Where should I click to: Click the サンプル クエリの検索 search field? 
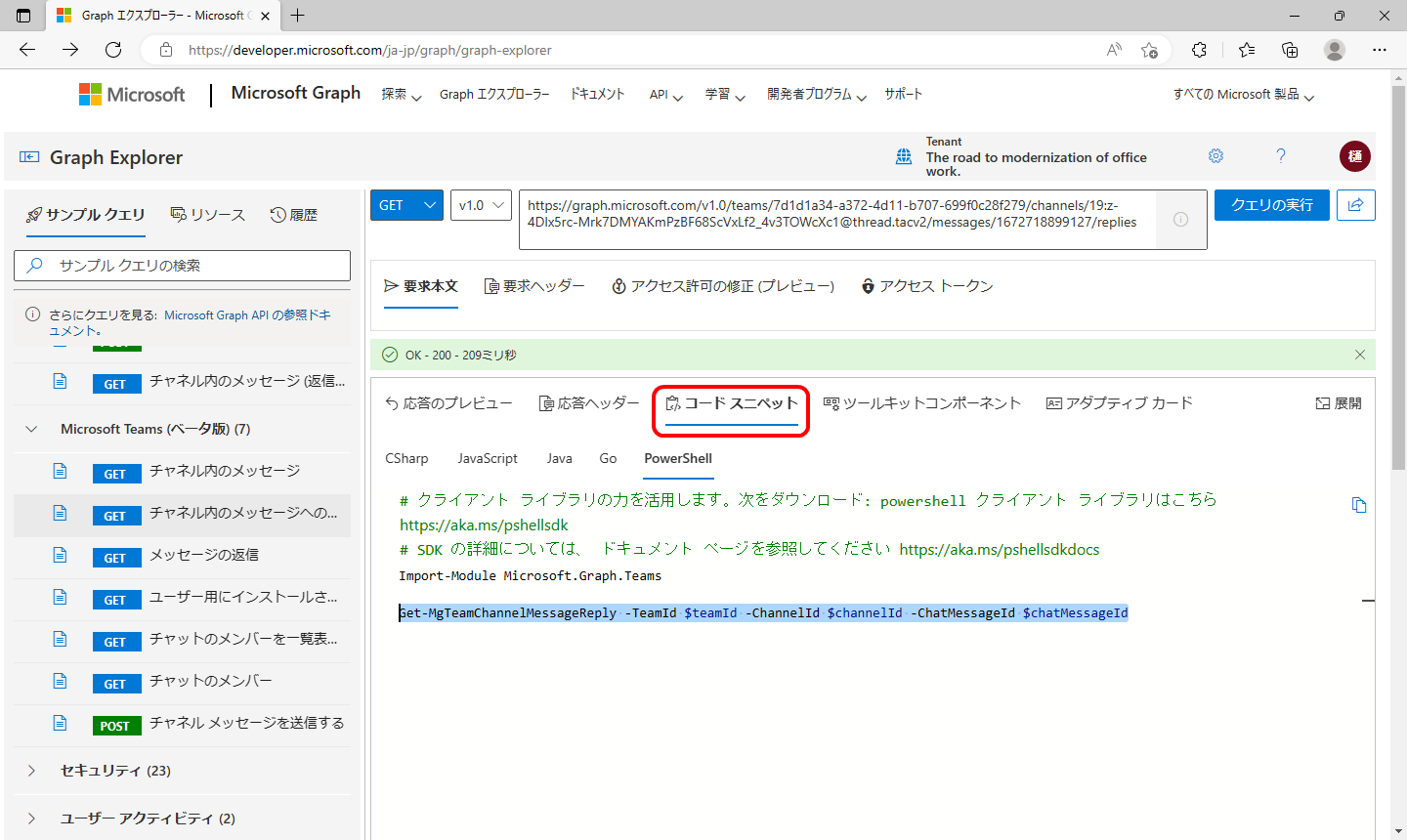coord(182,266)
